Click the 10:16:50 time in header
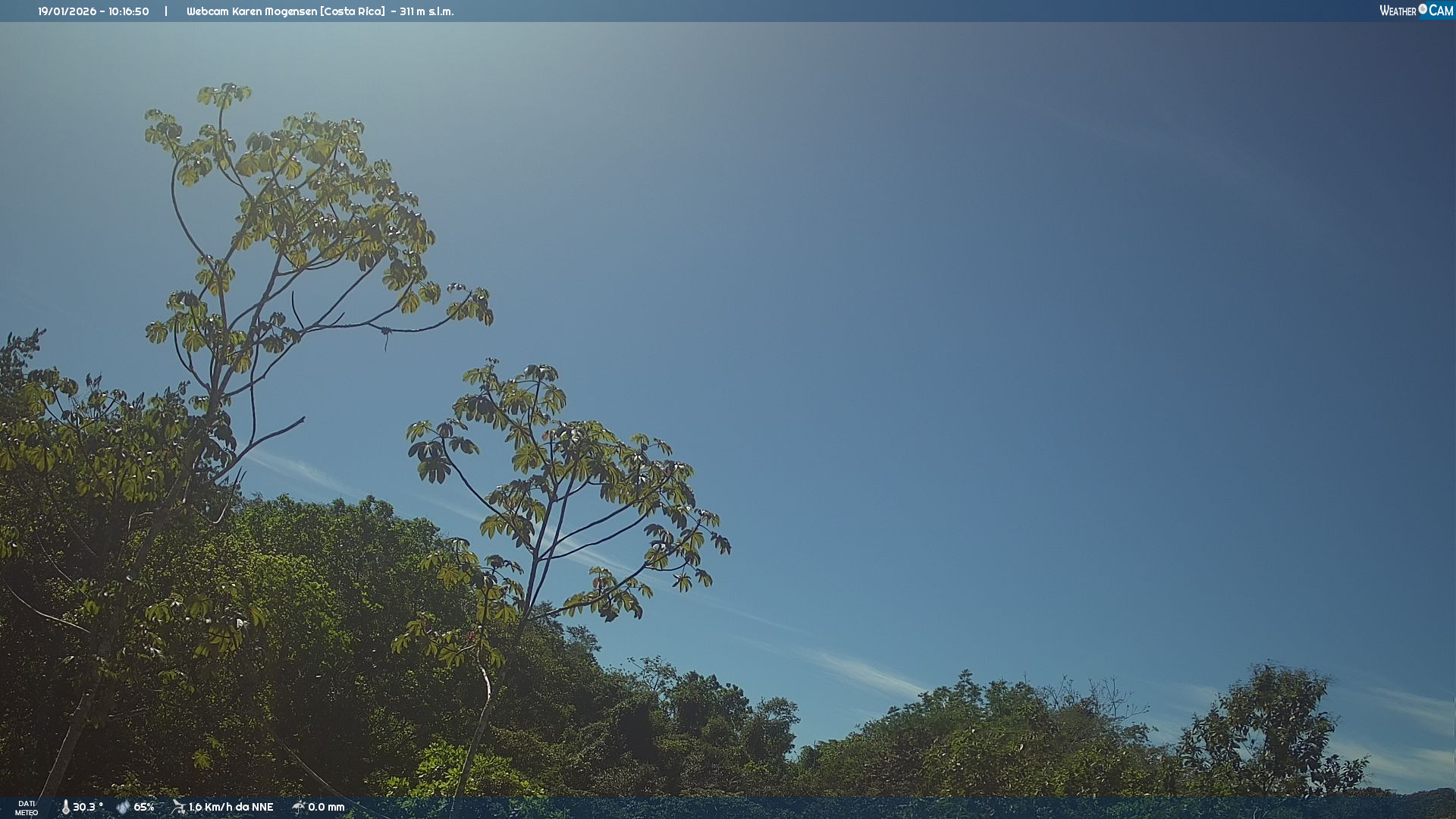Image resolution: width=1456 pixels, height=819 pixels. [128, 11]
